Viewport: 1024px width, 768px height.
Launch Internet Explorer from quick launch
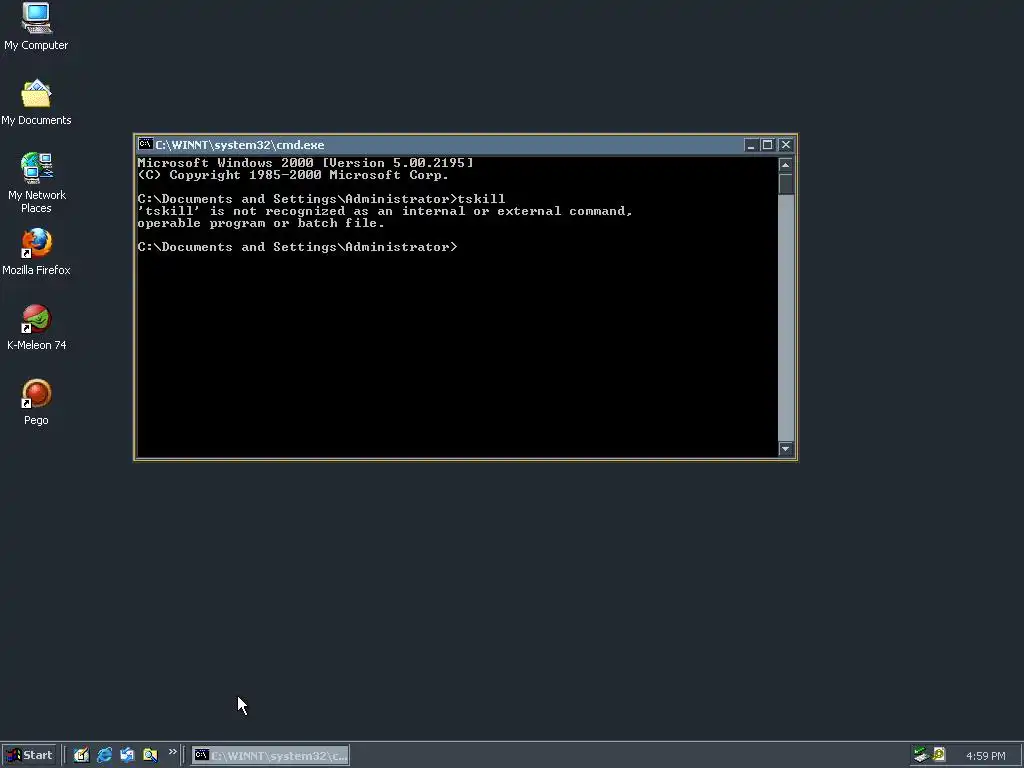coord(104,755)
